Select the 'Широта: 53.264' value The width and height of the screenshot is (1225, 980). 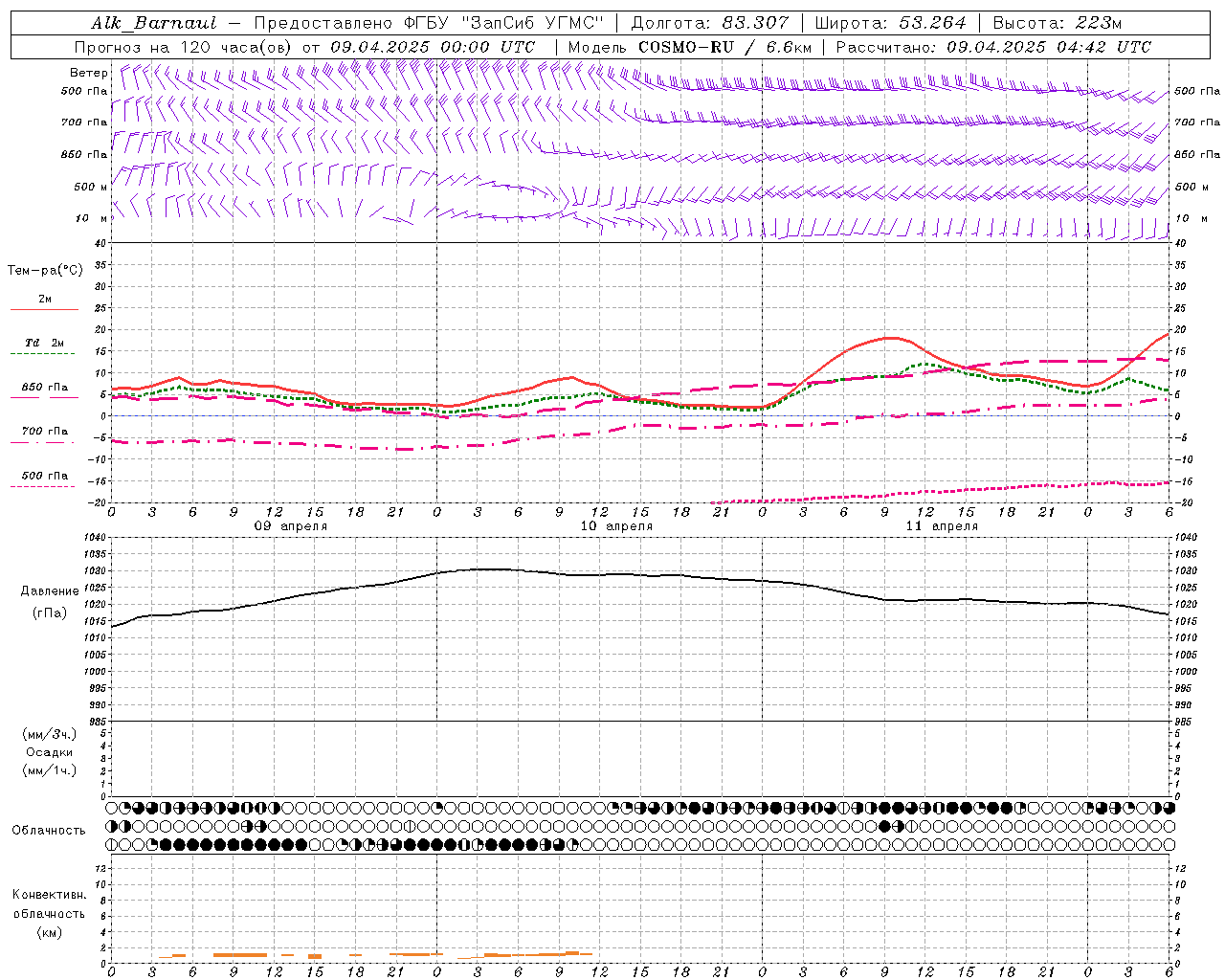(x=890, y=23)
